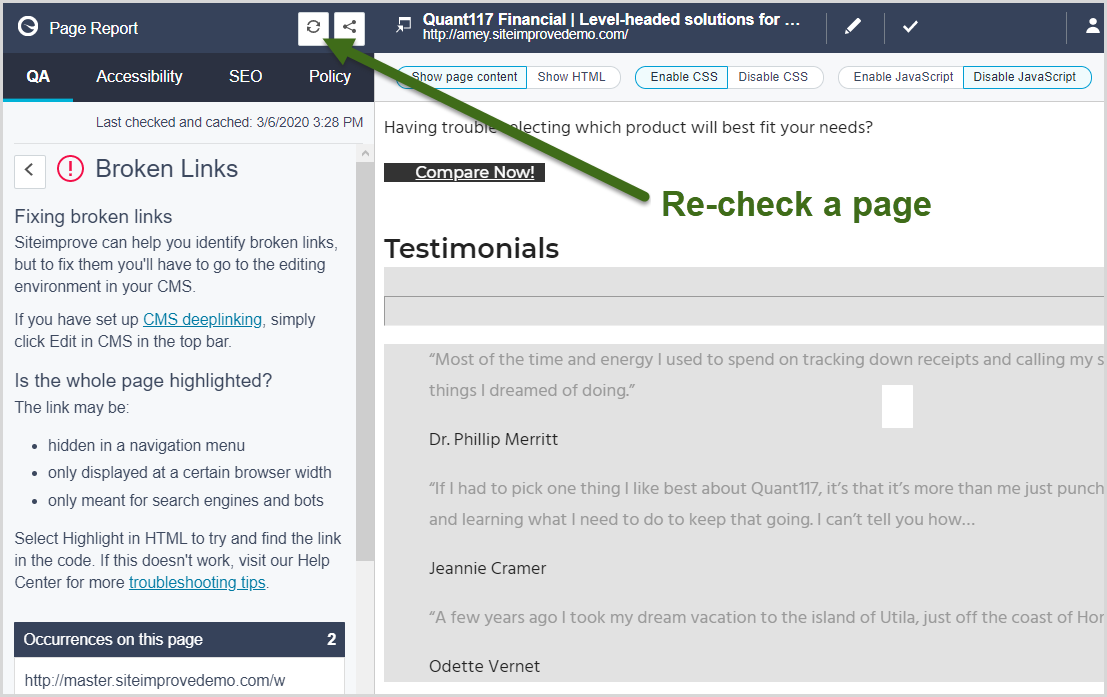This screenshot has width=1107, height=697.
Task: Select the Disable CSS option
Action: [x=773, y=77]
